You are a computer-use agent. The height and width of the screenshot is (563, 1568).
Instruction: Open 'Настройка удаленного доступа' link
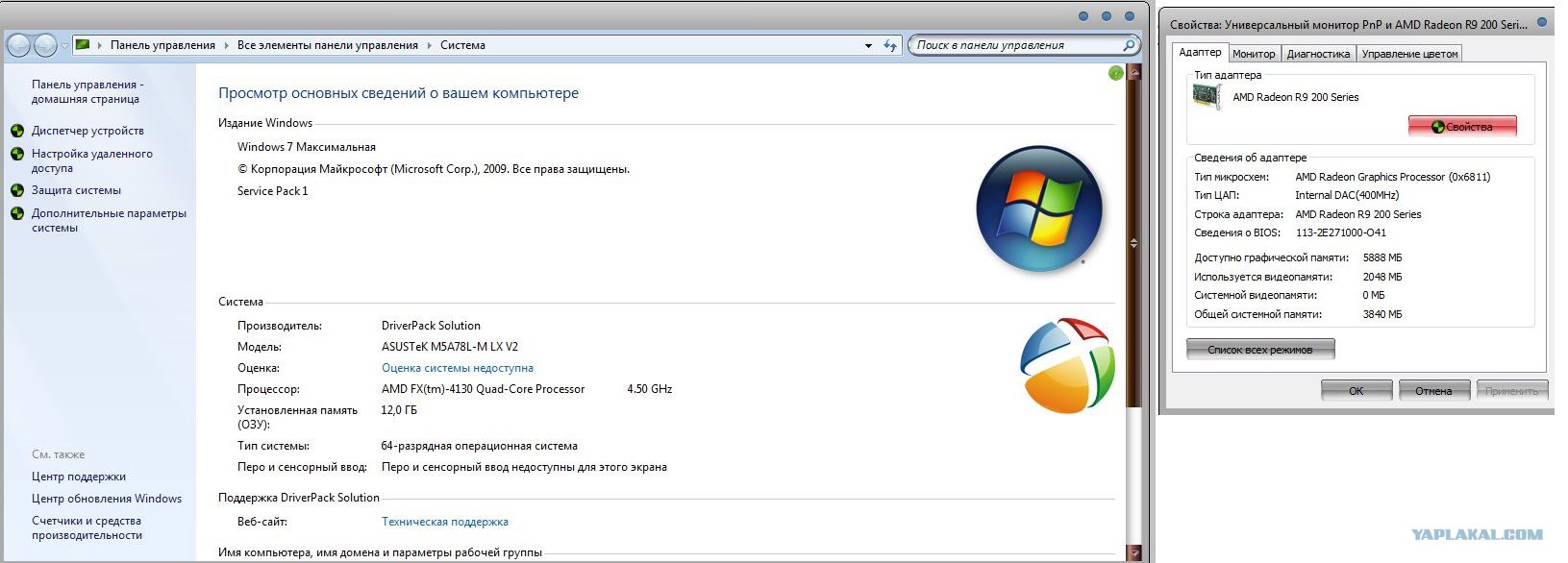click(92, 160)
